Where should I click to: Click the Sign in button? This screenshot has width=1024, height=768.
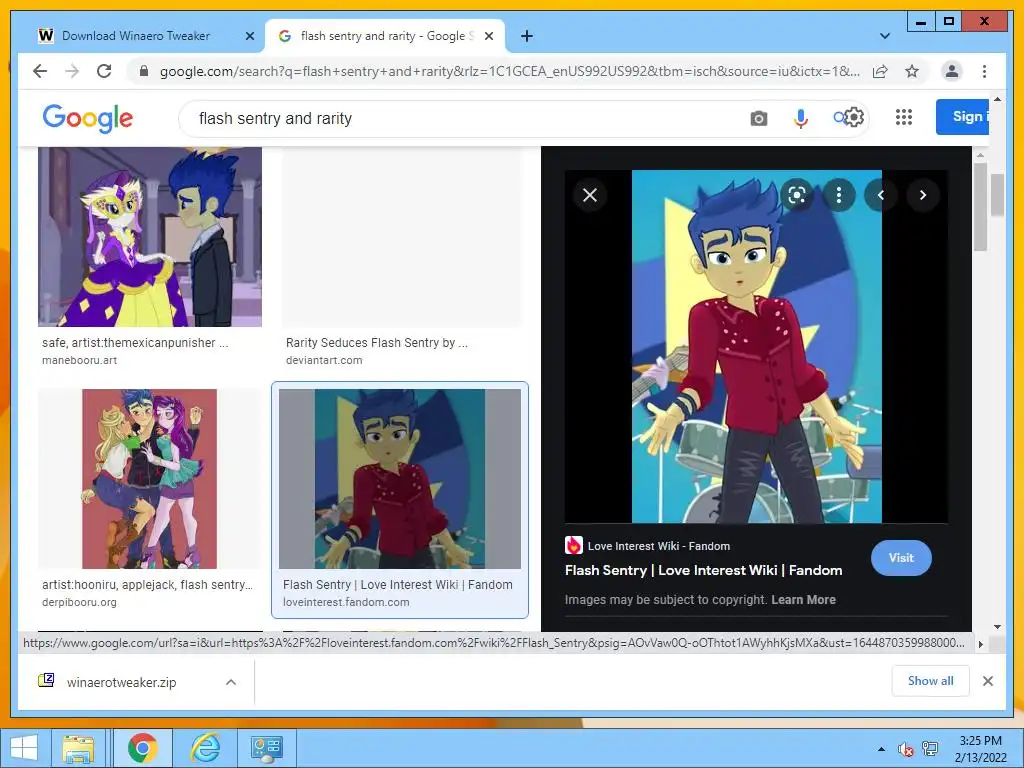[x=963, y=117]
